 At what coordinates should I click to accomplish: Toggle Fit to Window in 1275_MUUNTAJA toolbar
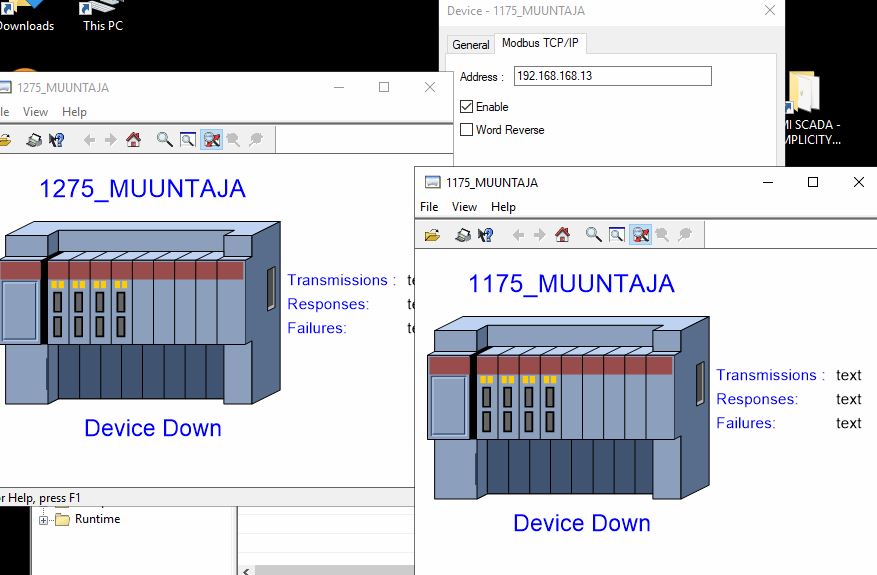pos(211,140)
